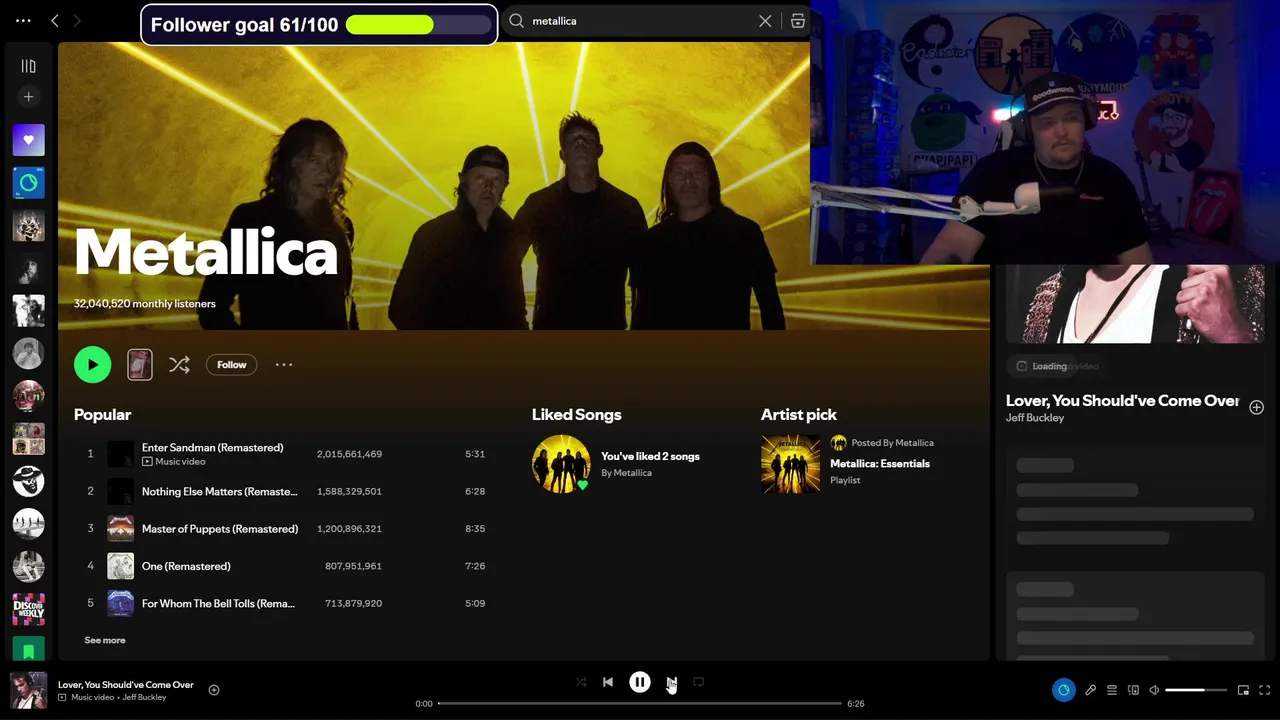Toggle shuffle in the player bar
This screenshot has width=1280, height=720.
point(581,682)
